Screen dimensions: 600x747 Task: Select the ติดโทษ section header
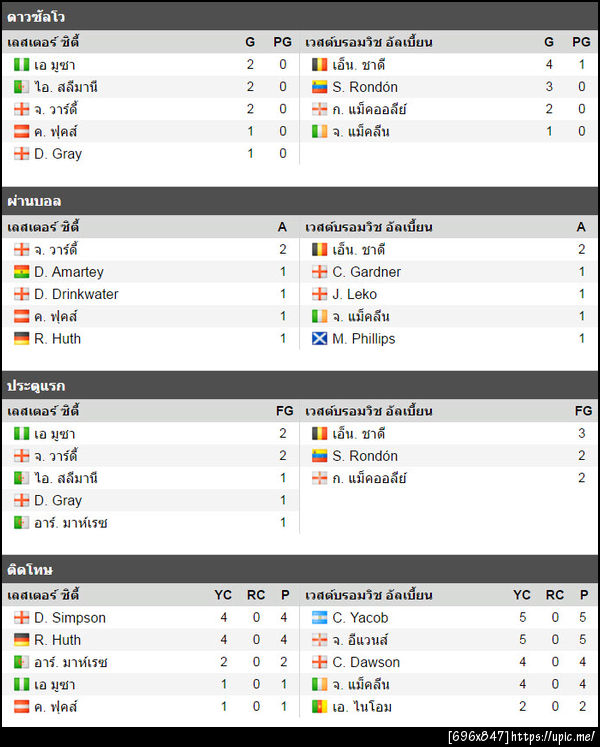click(30, 570)
